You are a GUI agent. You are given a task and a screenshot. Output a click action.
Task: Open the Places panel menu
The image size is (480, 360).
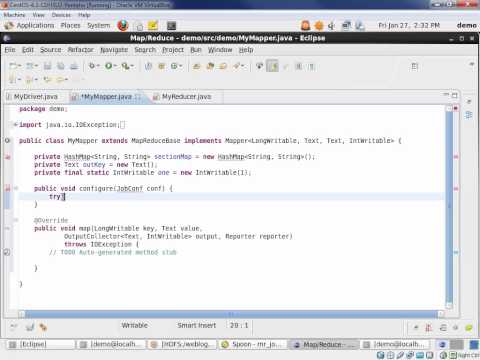[x=71, y=25]
